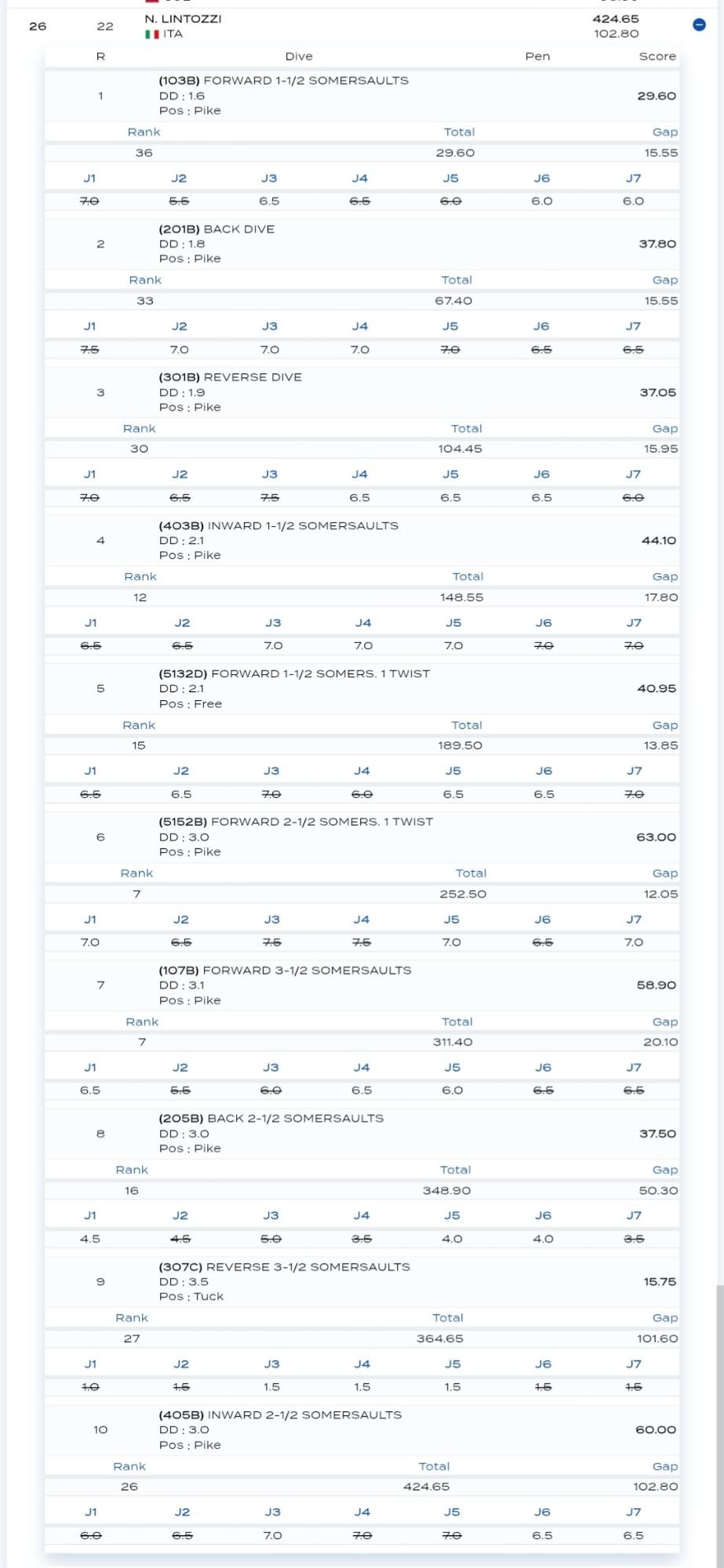The image size is (724, 1568).
Task: Select diver name N. LINTOZZI
Action: (x=183, y=19)
